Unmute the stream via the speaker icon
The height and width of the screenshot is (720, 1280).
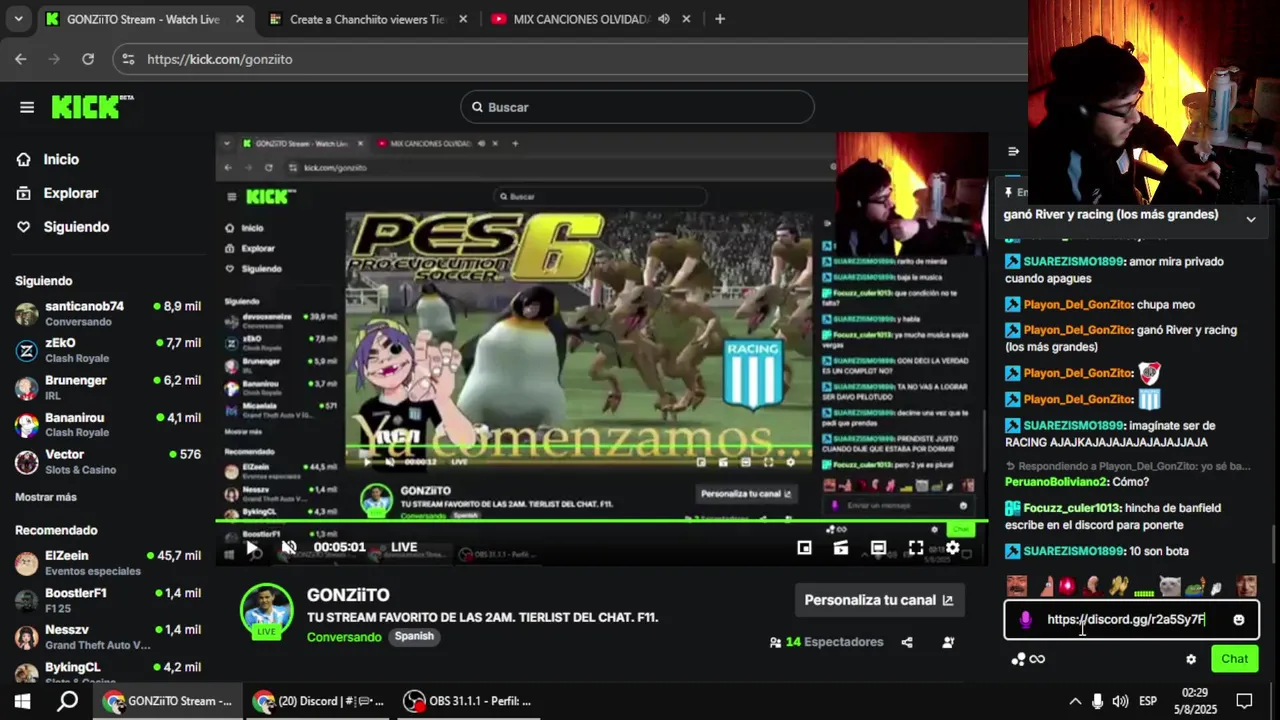click(x=289, y=547)
